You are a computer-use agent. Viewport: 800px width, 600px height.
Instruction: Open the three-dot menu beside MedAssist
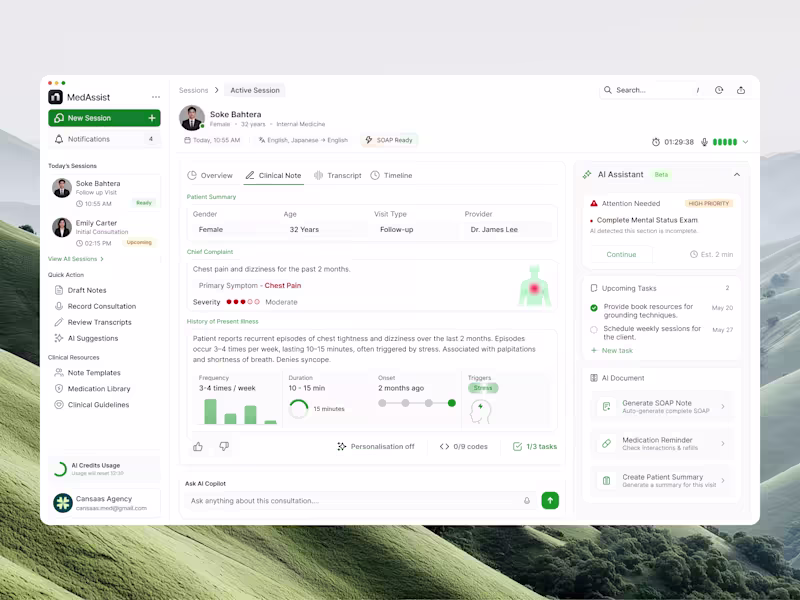coord(156,97)
